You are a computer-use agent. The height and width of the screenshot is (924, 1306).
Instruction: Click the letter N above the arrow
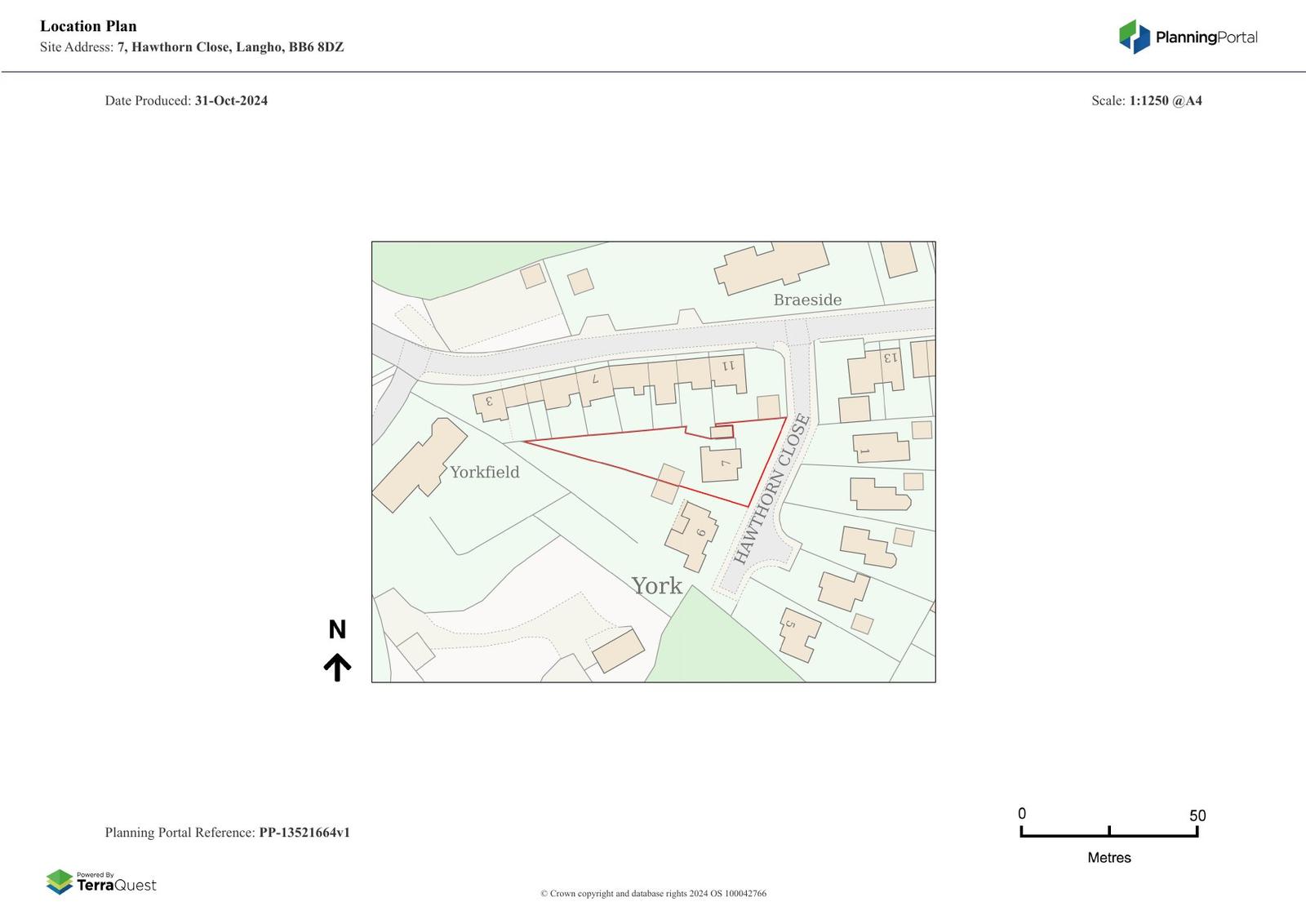tap(337, 629)
